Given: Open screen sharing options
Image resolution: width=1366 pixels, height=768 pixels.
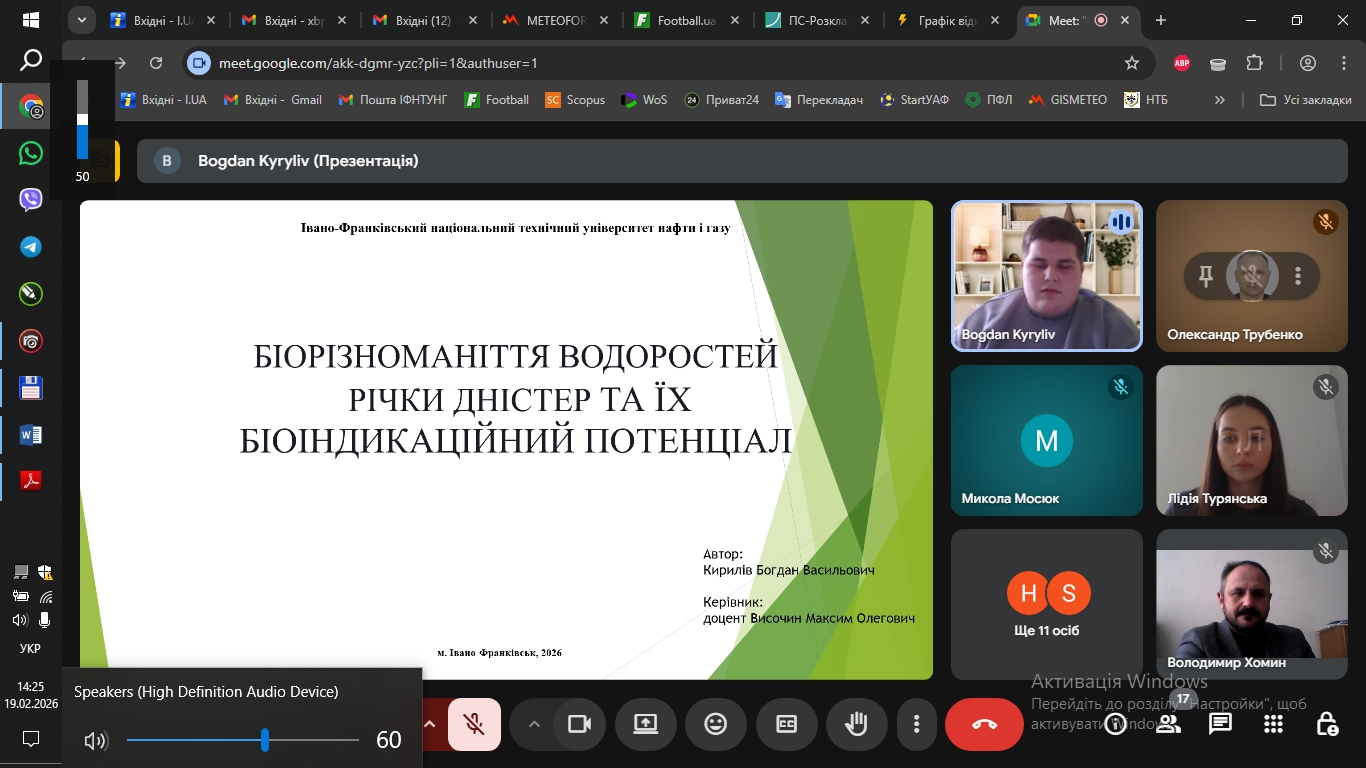Looking at the screenshot, I should tap(645, 723).
